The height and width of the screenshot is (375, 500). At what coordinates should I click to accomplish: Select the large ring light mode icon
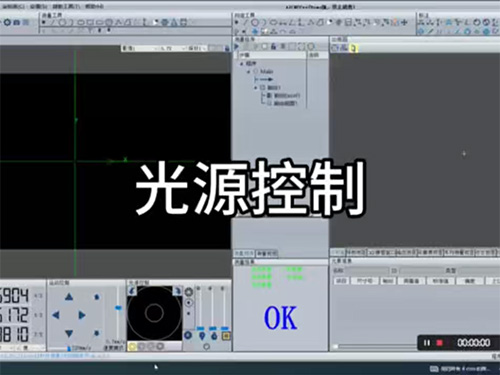click(x=189, y=292)
